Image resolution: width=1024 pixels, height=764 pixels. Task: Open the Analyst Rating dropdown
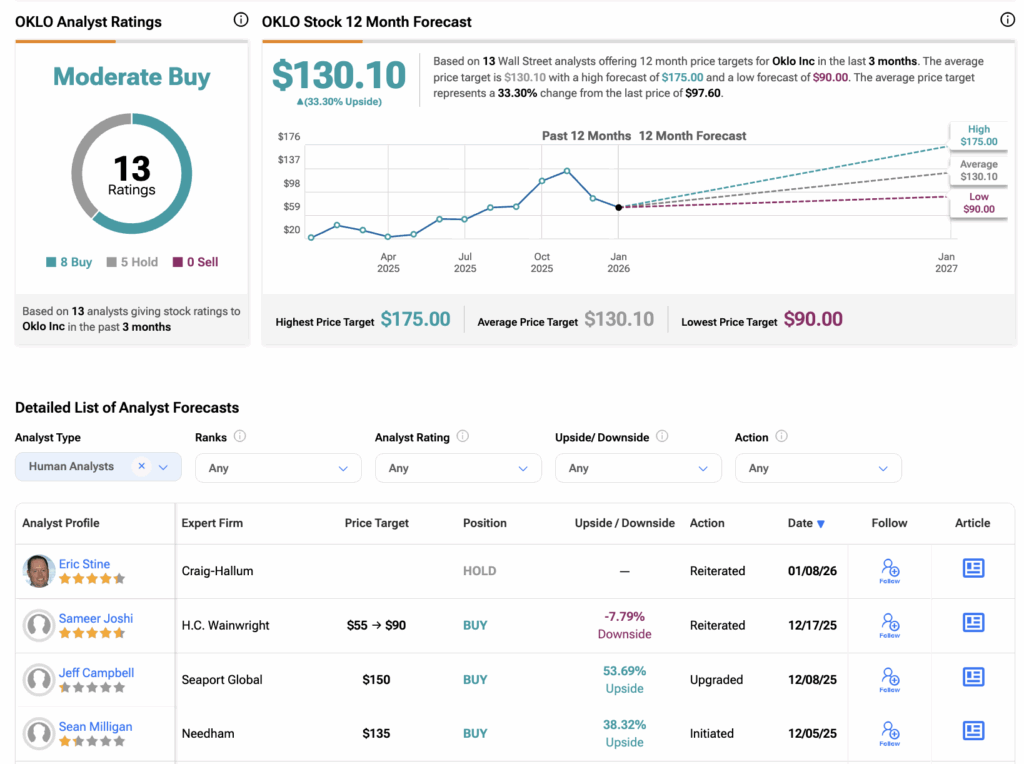[x=458, y=468]
